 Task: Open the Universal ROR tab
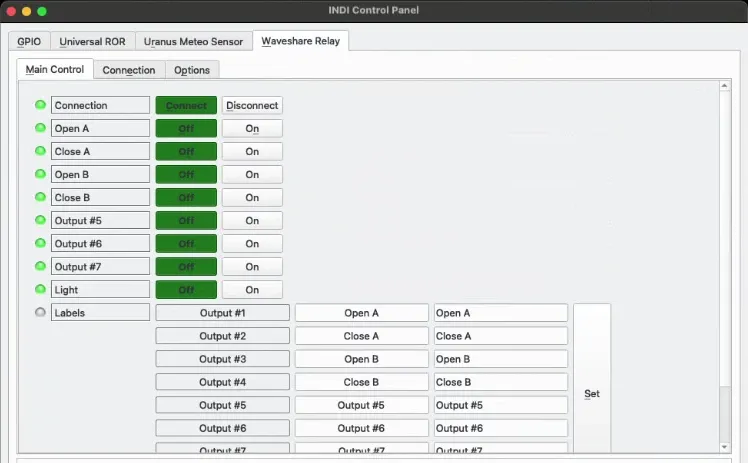[93, 41]
